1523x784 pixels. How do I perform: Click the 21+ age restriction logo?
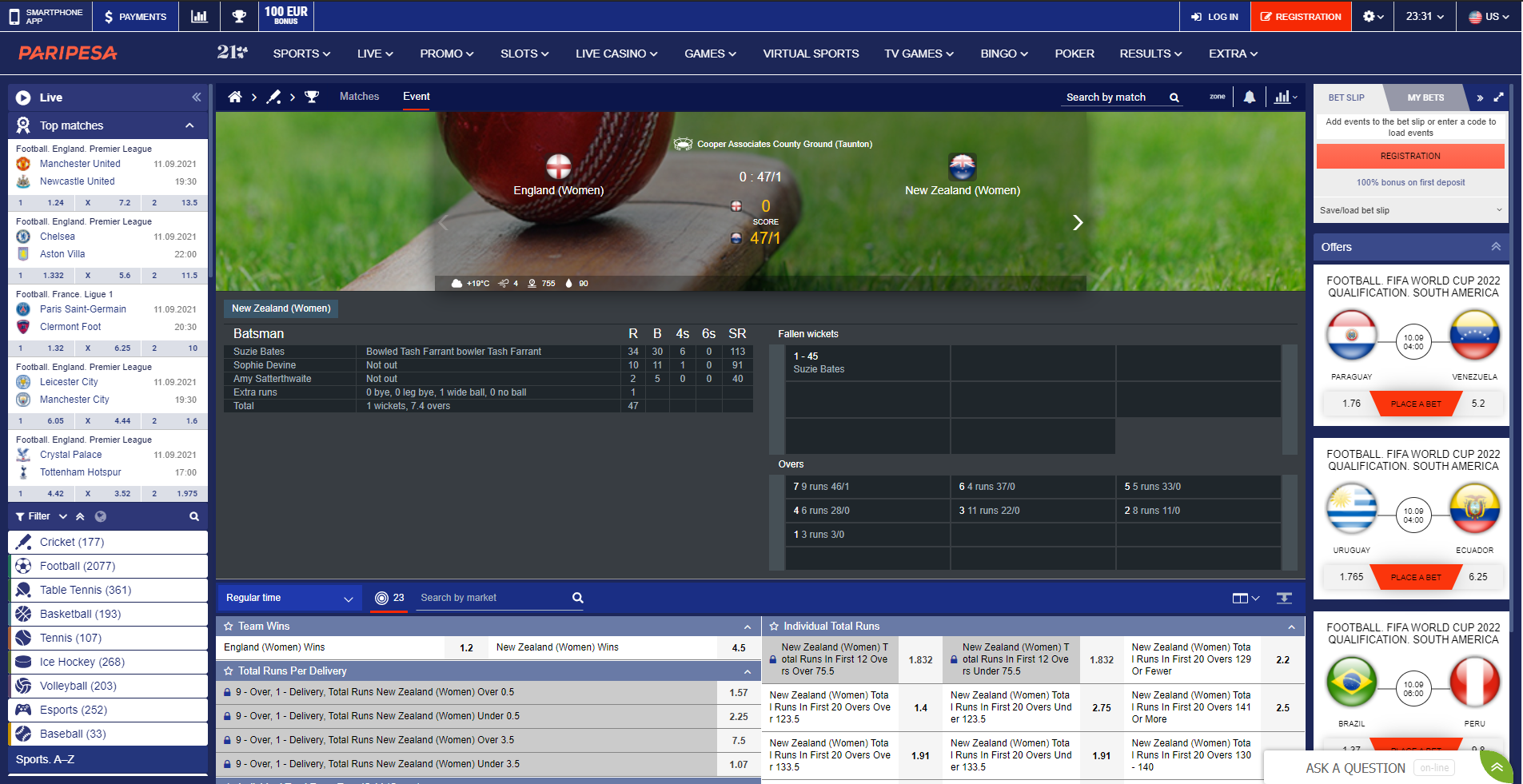point(232,53)
